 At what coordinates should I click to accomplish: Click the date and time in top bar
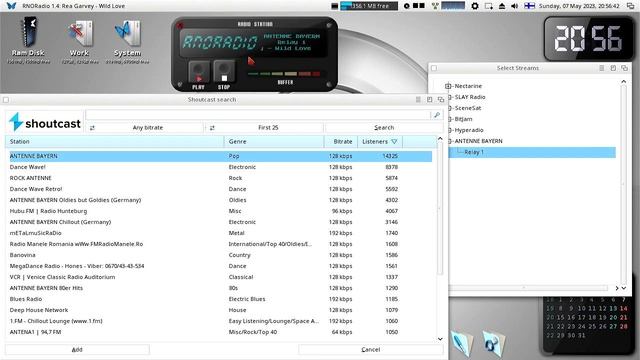(x=579, y=6)
